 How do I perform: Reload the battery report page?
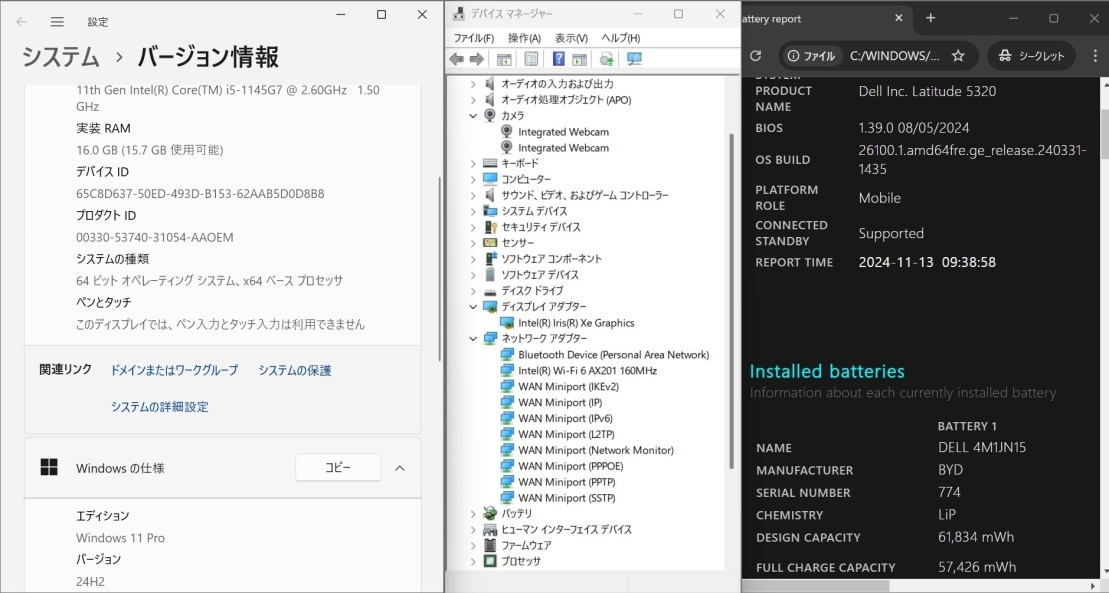pyautogui.click(x=755, y=56)
